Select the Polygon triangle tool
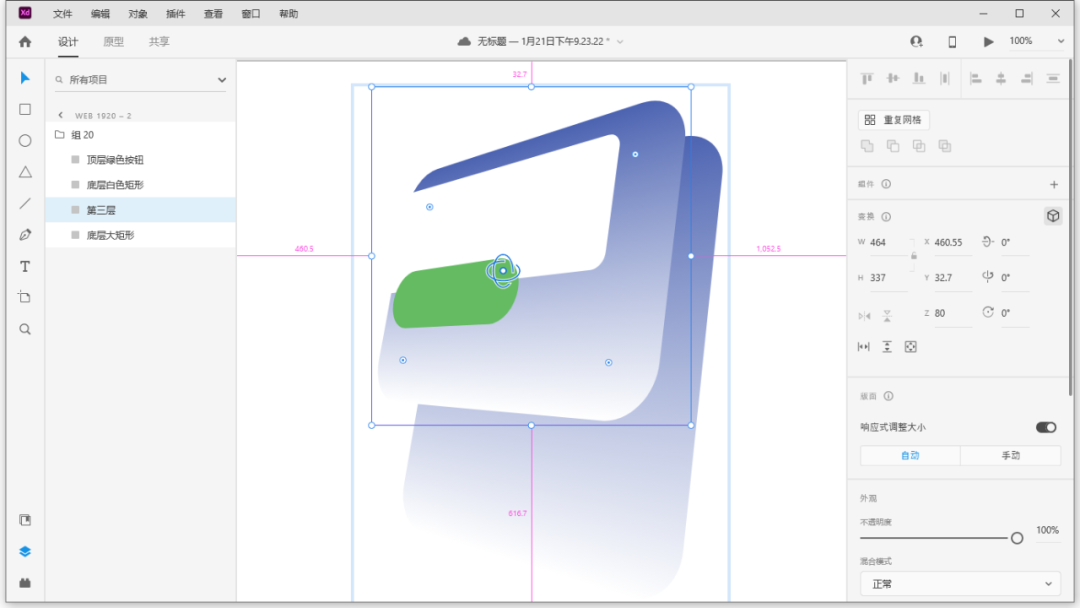The height and width of the screenshot is (608, 1080). tap(25, 172)
